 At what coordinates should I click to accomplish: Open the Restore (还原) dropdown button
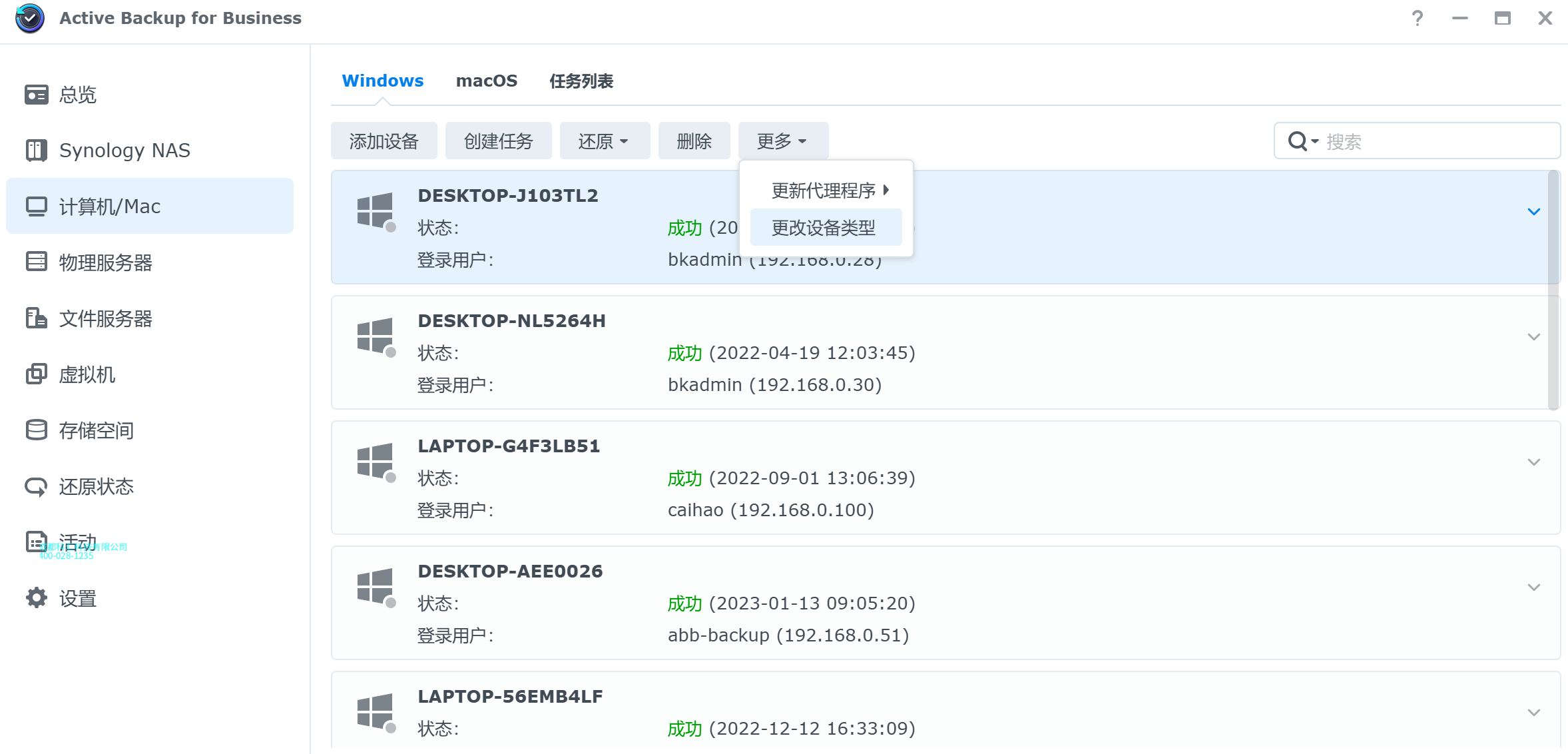[x=604, y=141]
